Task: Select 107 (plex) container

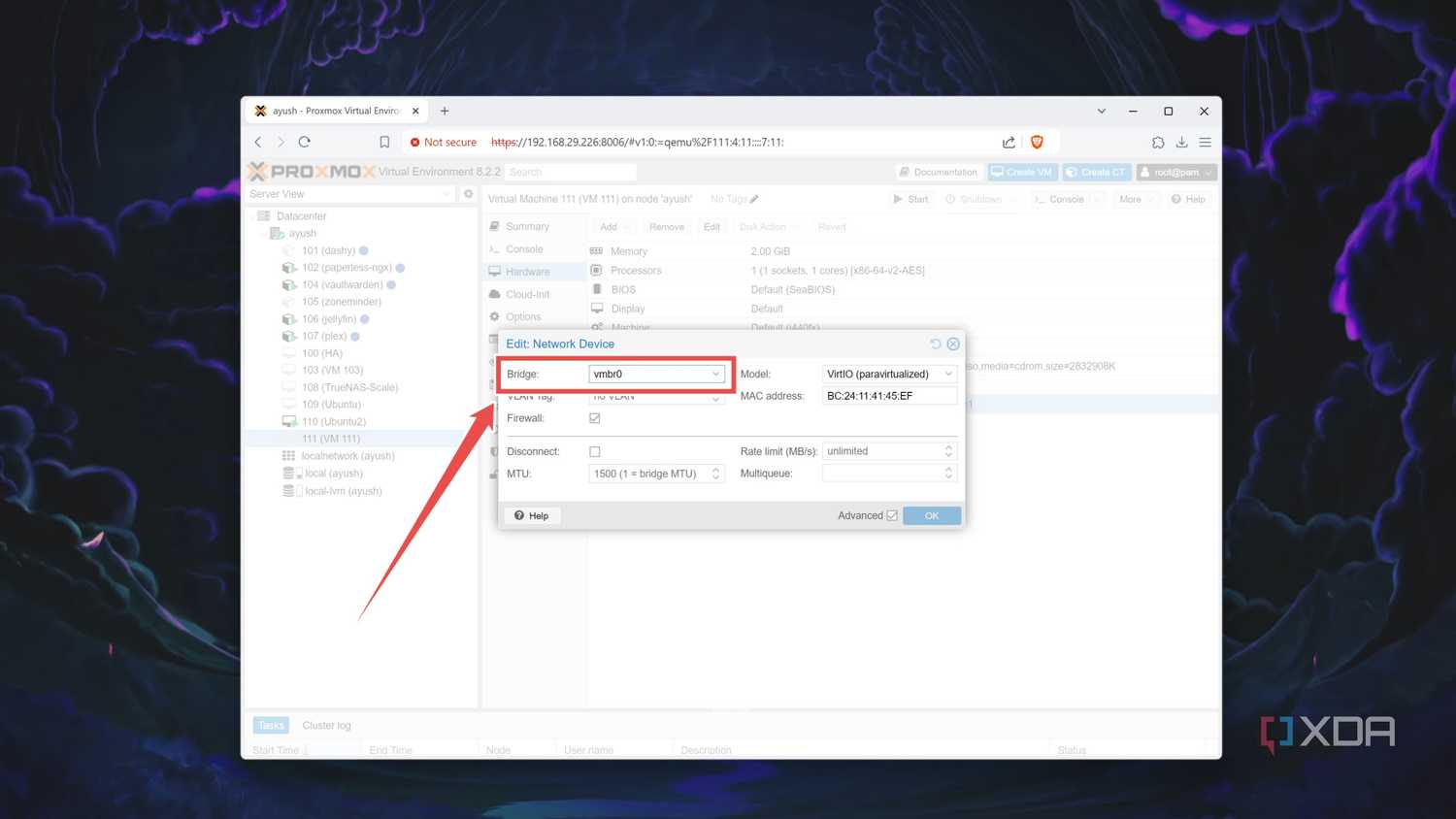Action: (x=324, y=336)
